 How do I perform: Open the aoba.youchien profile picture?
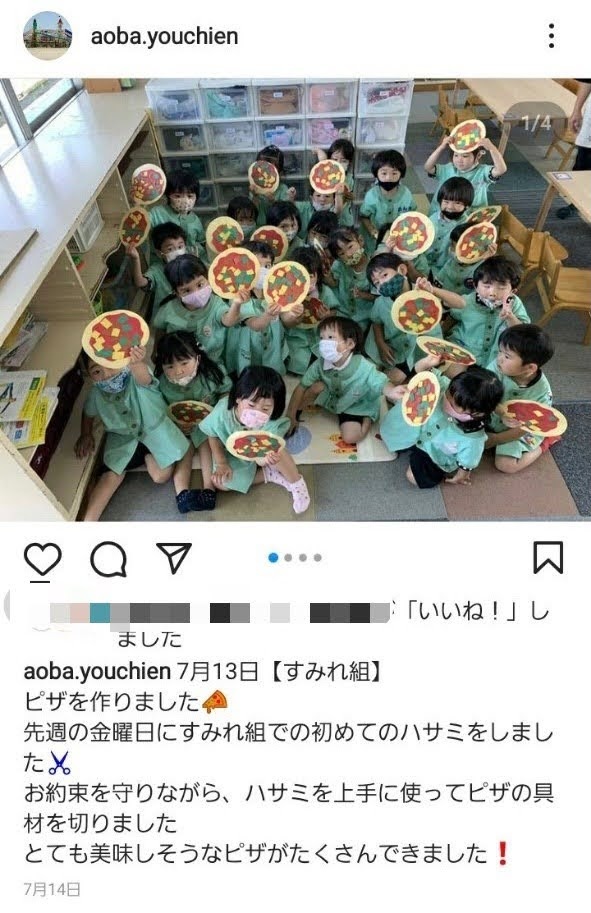pos(47,36)
